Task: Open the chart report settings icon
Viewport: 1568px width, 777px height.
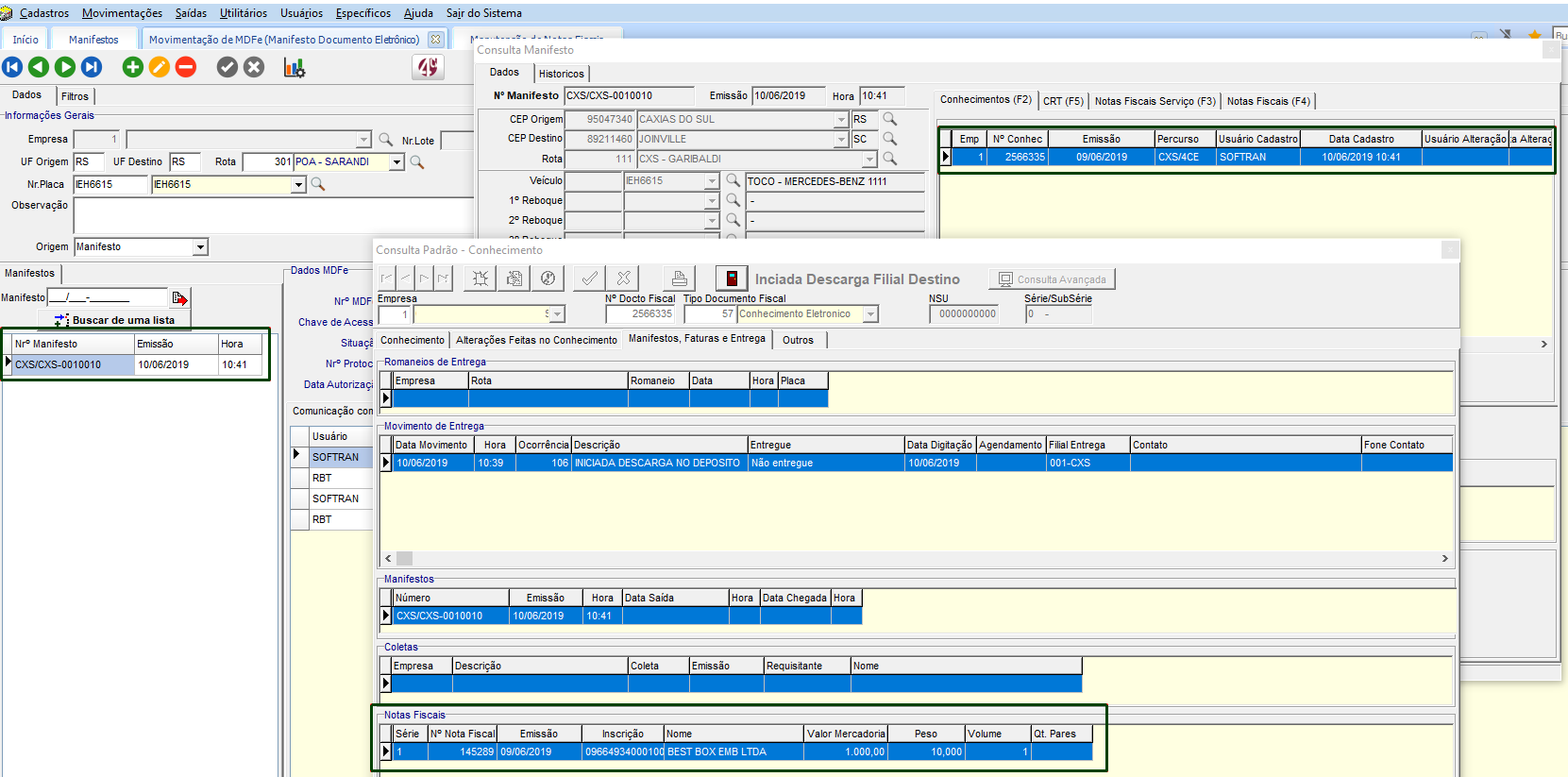Action: point(294,67)
